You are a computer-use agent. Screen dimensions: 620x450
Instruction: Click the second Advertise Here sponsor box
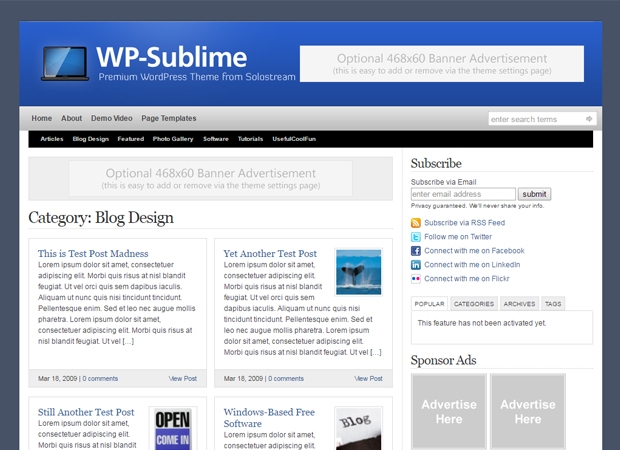click(528, 411)
